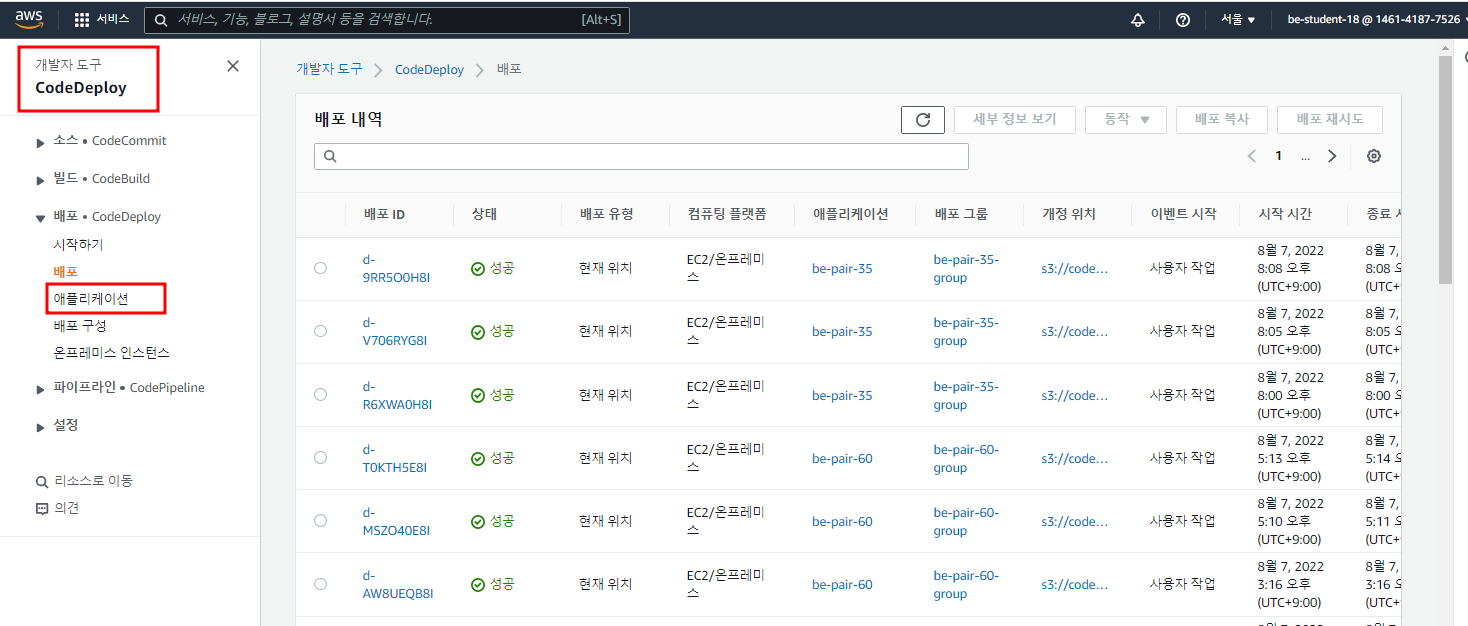
Task: Go to previous page arrow
Action: pos(1252,156)
